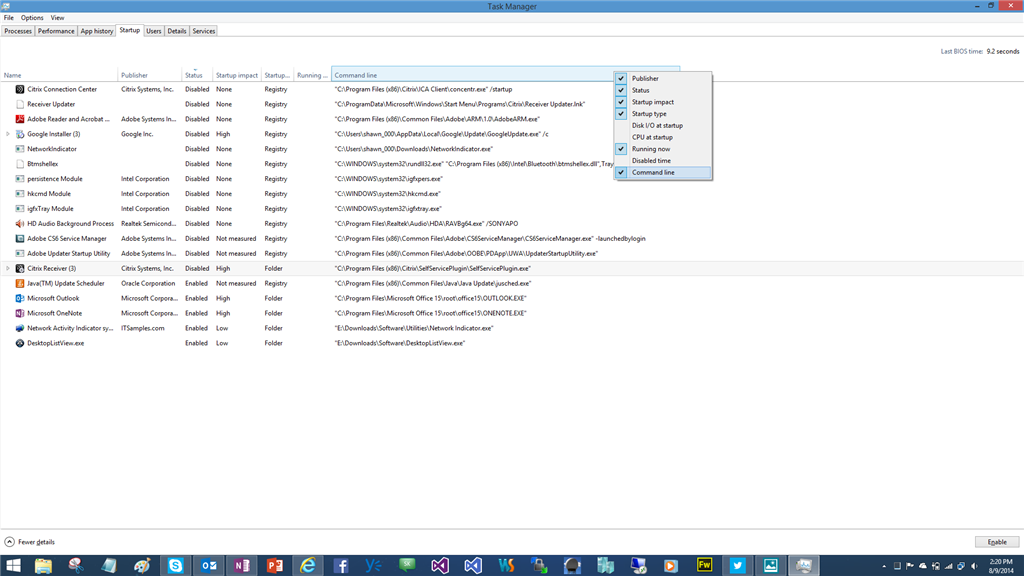1024x576 pixels.
Task: Click the Enable button
Action: click(997, 542)
